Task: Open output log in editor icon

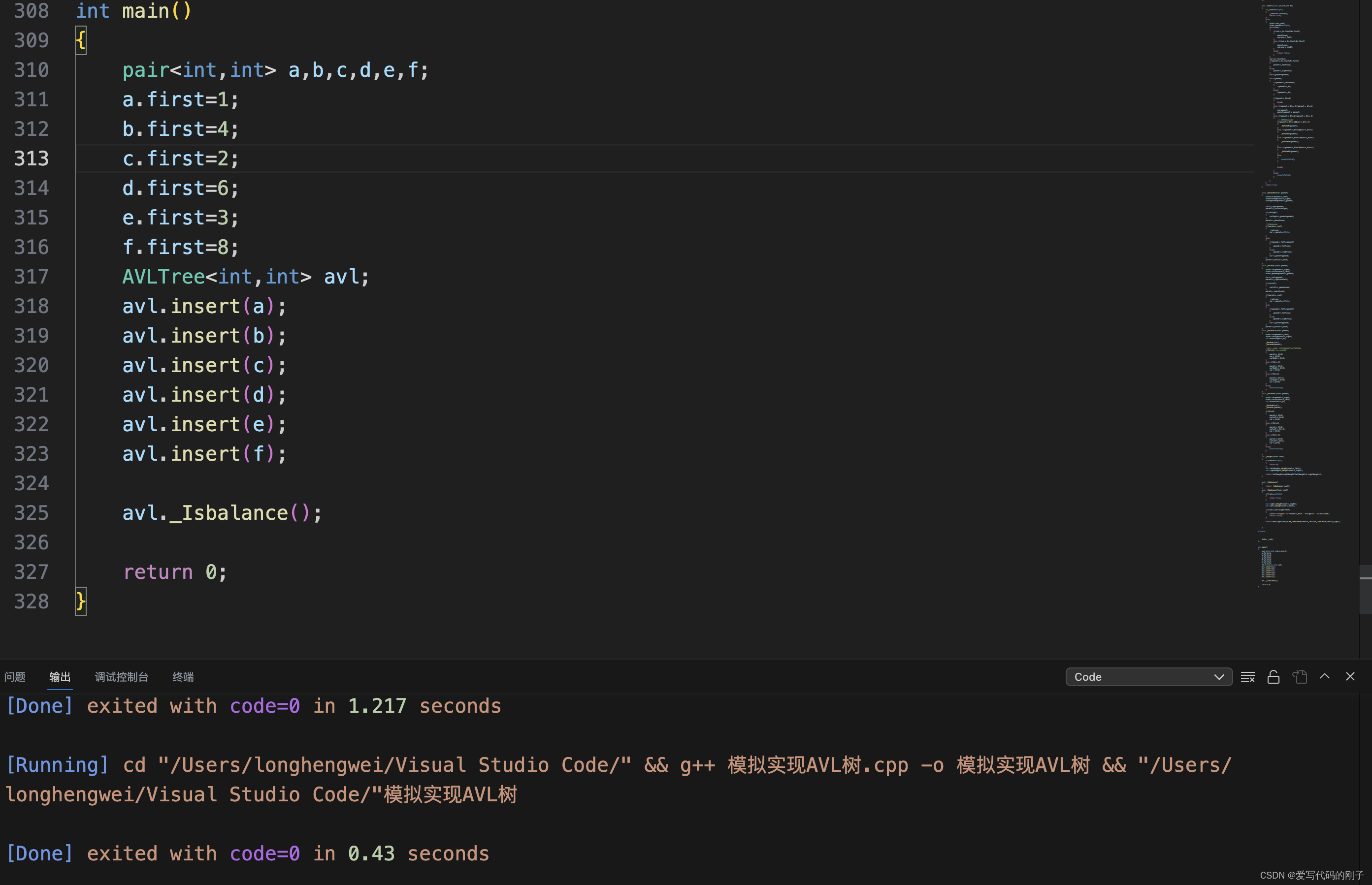Action: (x=1300, y=677)
